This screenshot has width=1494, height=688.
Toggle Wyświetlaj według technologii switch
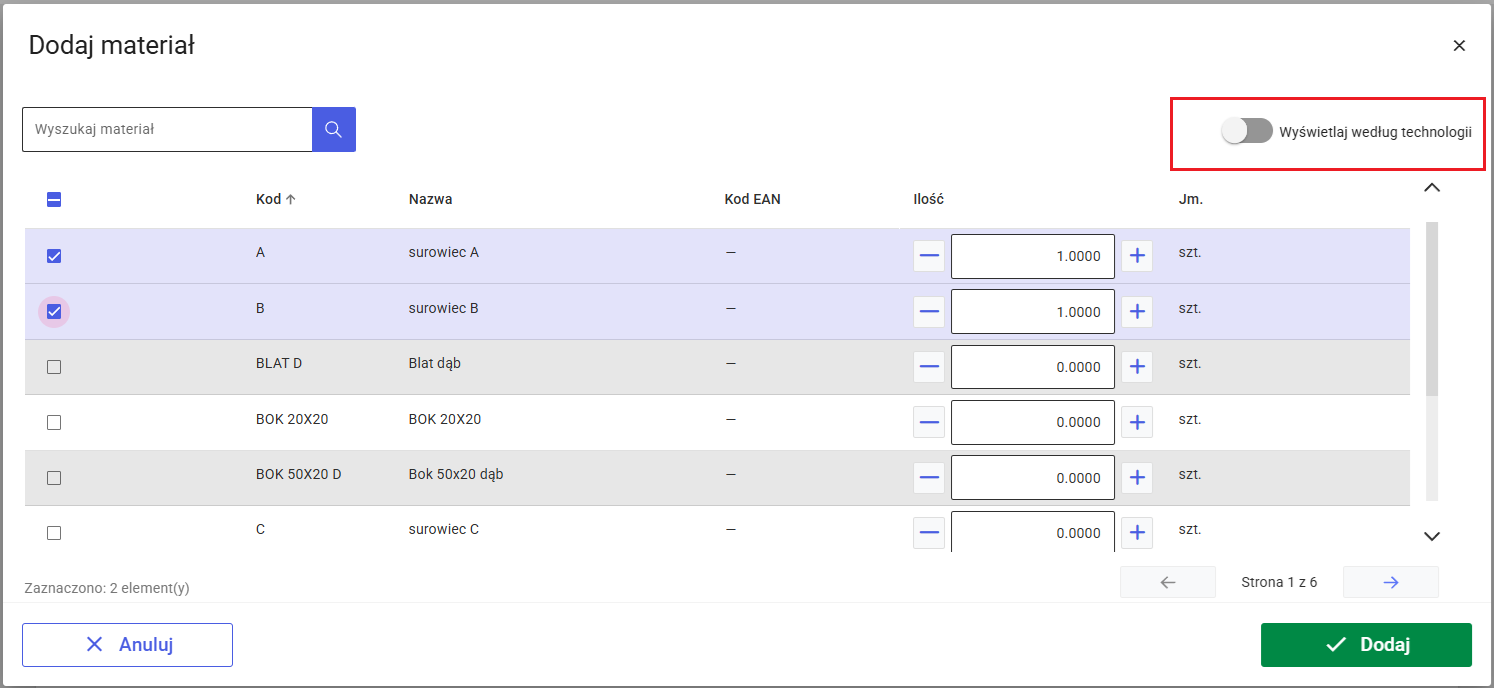pos(1247,131)
